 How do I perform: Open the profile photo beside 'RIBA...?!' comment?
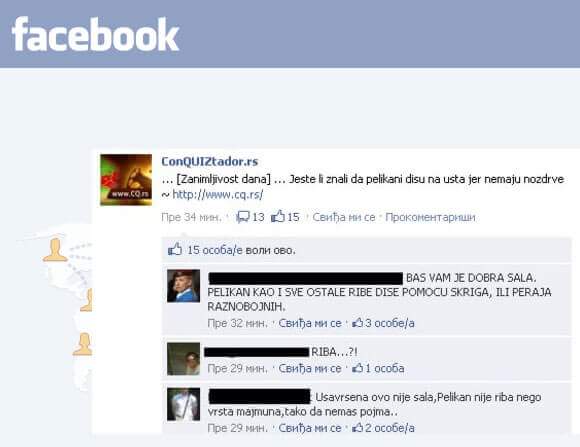pyautogui.click(x=183, y=359)
